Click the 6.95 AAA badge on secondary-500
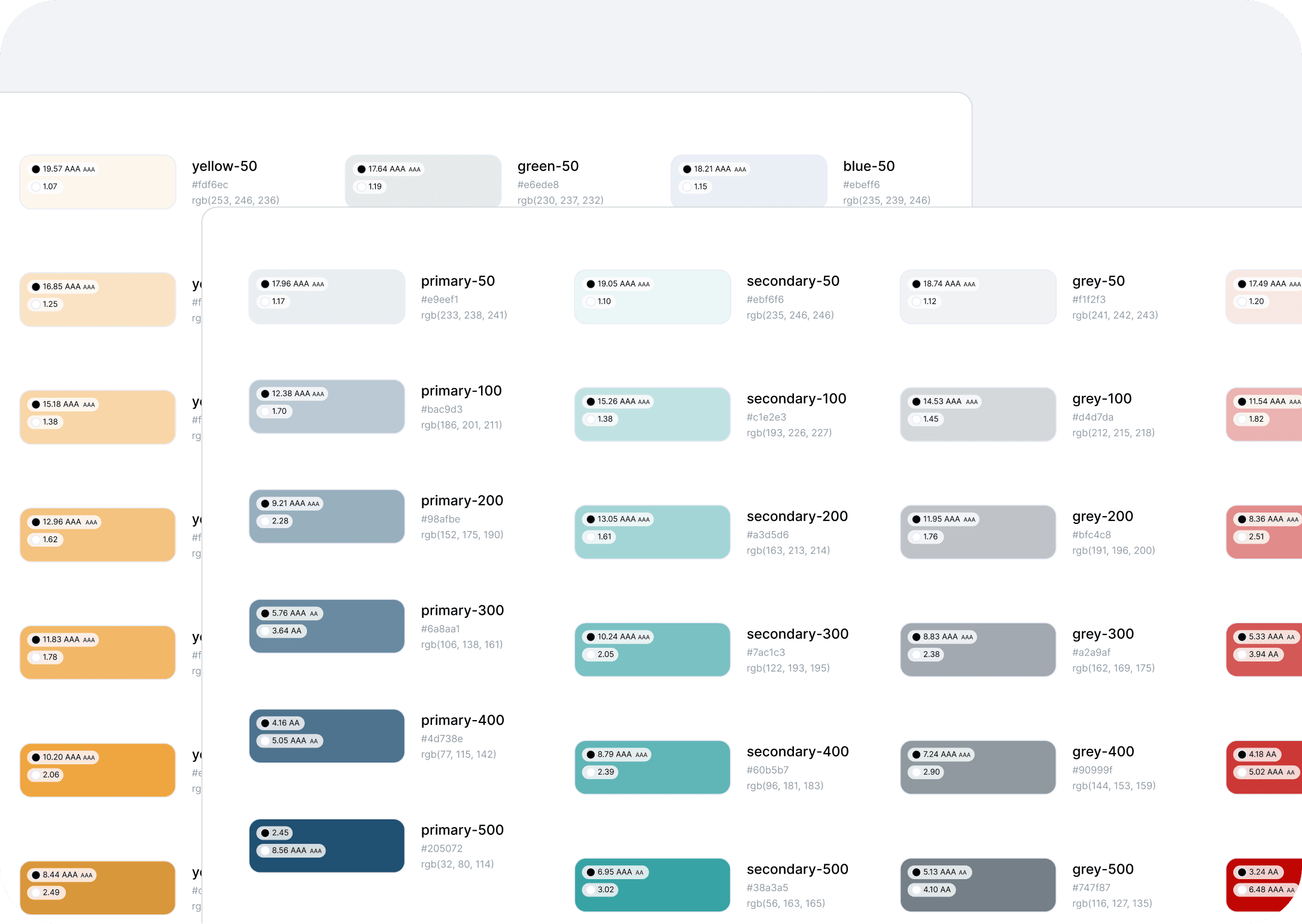 tap(616, 872)
